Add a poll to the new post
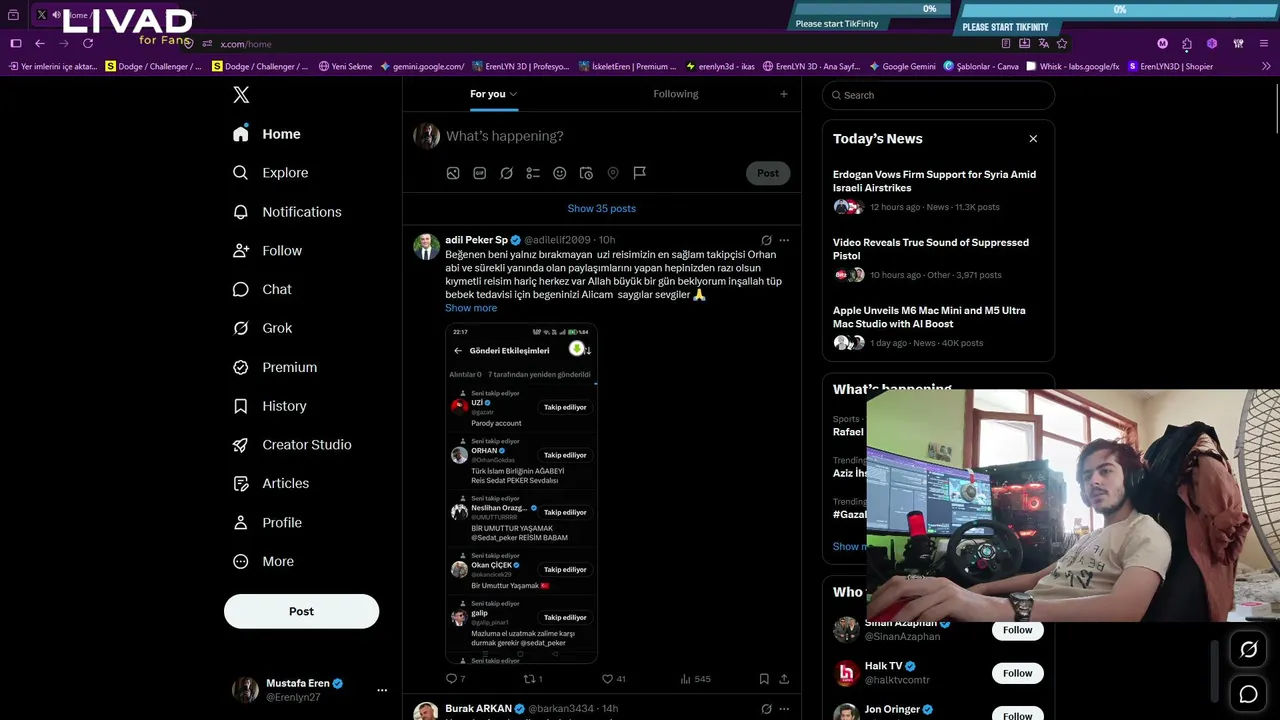This screenshot has width=1280, height=720. pyautogui.click(x=533, y=173)
